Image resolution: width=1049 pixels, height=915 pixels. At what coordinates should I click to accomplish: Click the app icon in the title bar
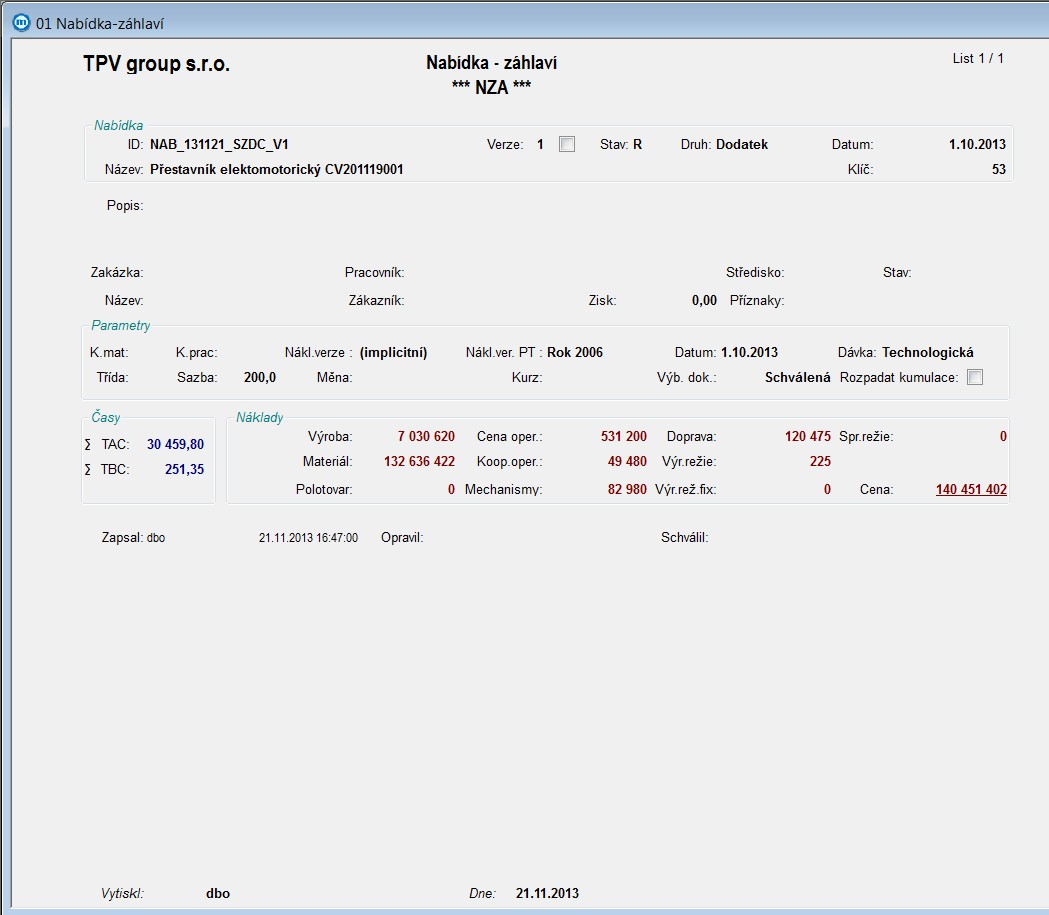[x=19, y=24]
